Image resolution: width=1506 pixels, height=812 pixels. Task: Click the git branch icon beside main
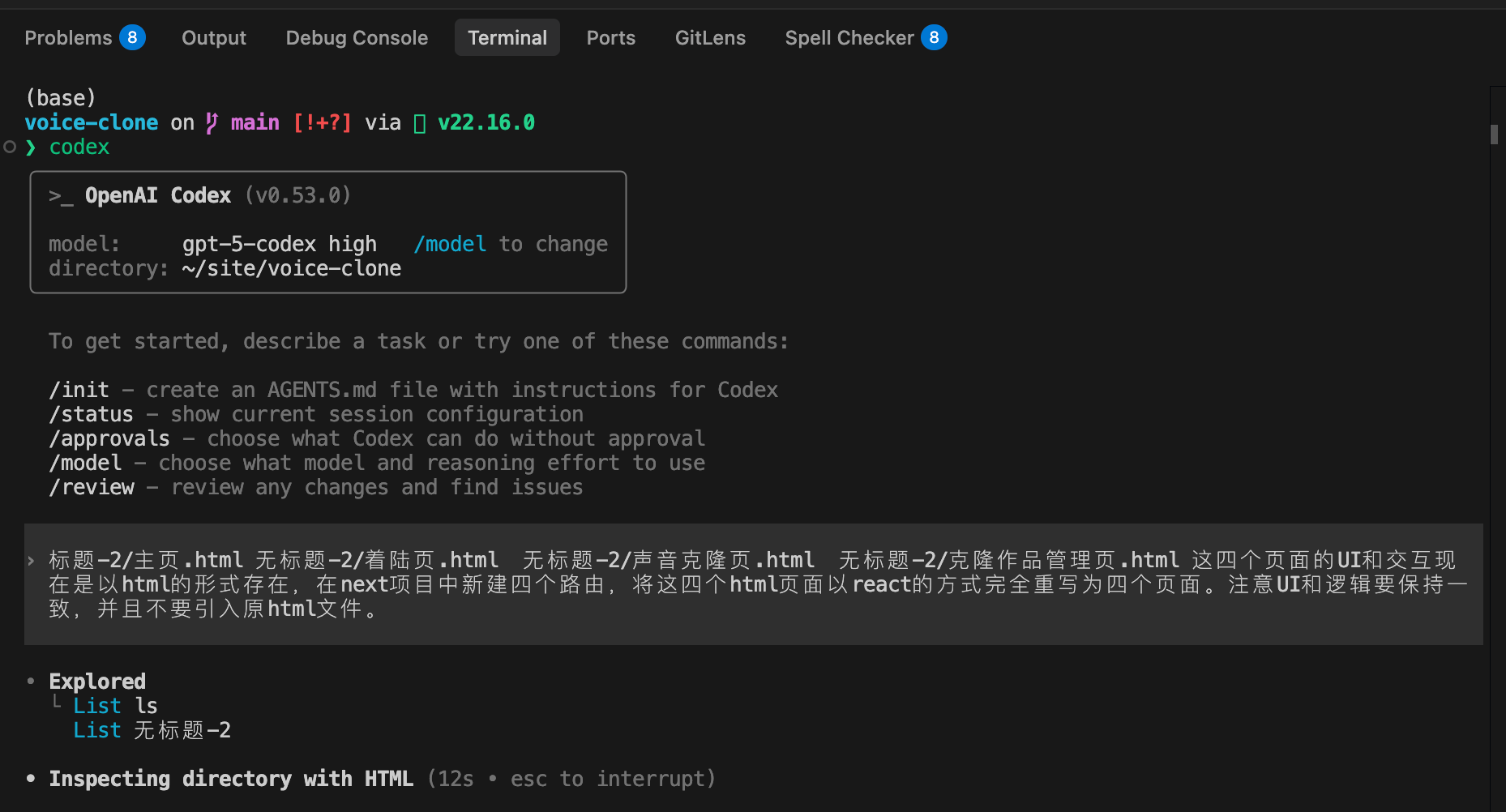click(x=210, y=122)
